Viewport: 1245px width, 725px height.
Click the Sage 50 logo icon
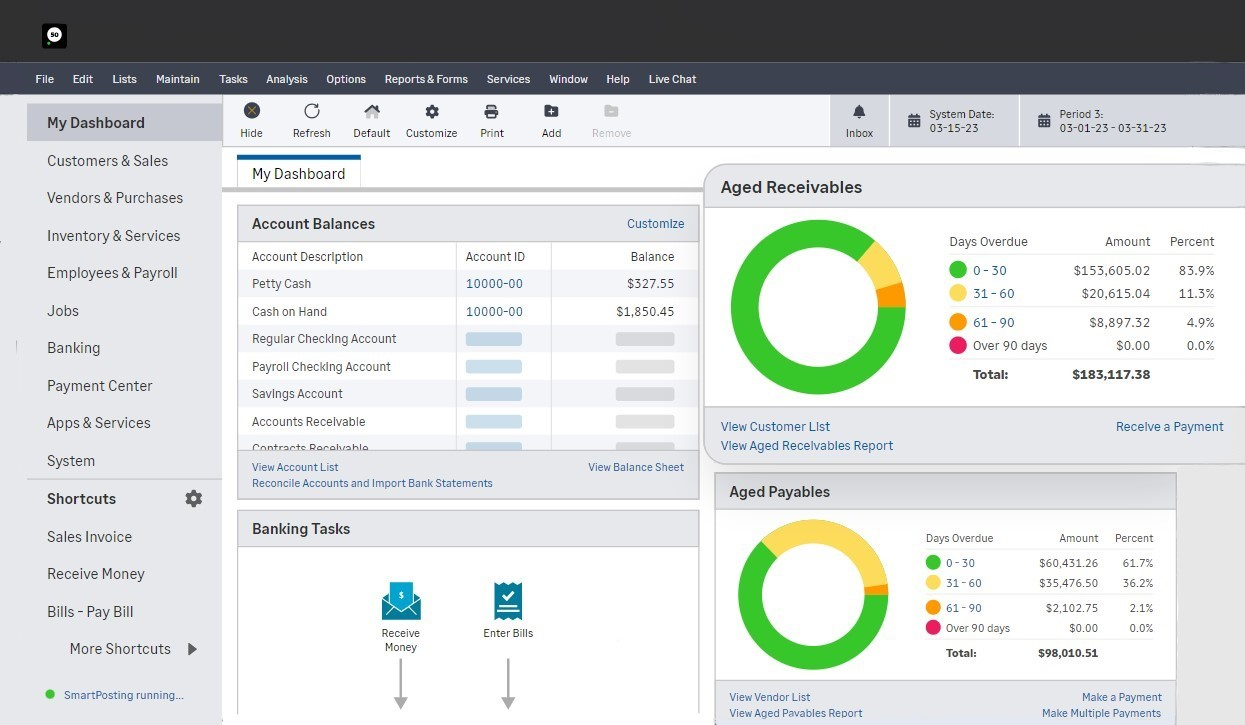(54, 36)
